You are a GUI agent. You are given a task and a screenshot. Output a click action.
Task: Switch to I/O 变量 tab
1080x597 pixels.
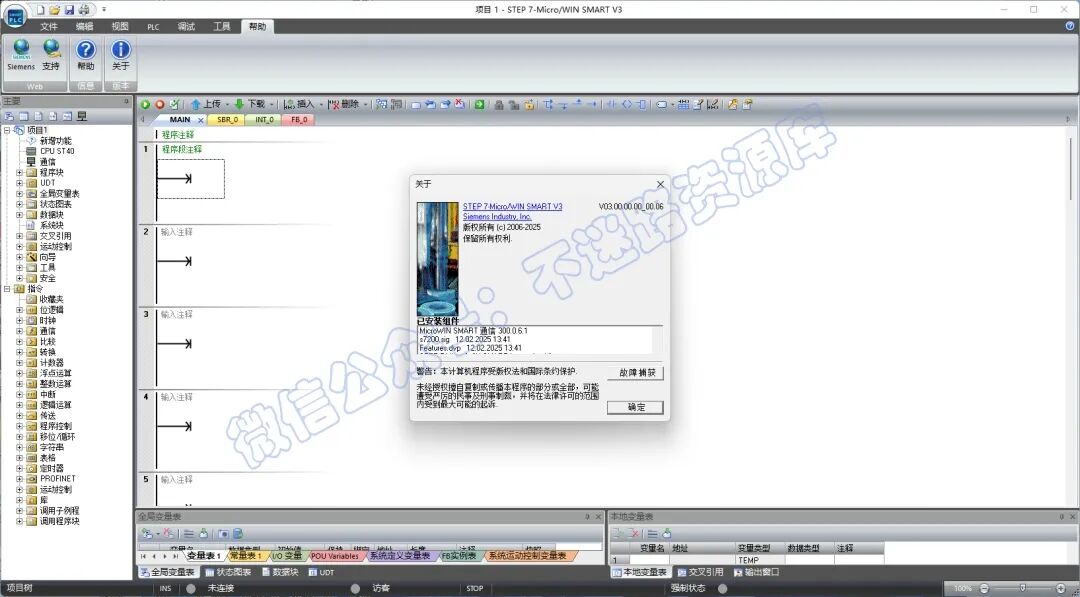[x=287, y=556]
